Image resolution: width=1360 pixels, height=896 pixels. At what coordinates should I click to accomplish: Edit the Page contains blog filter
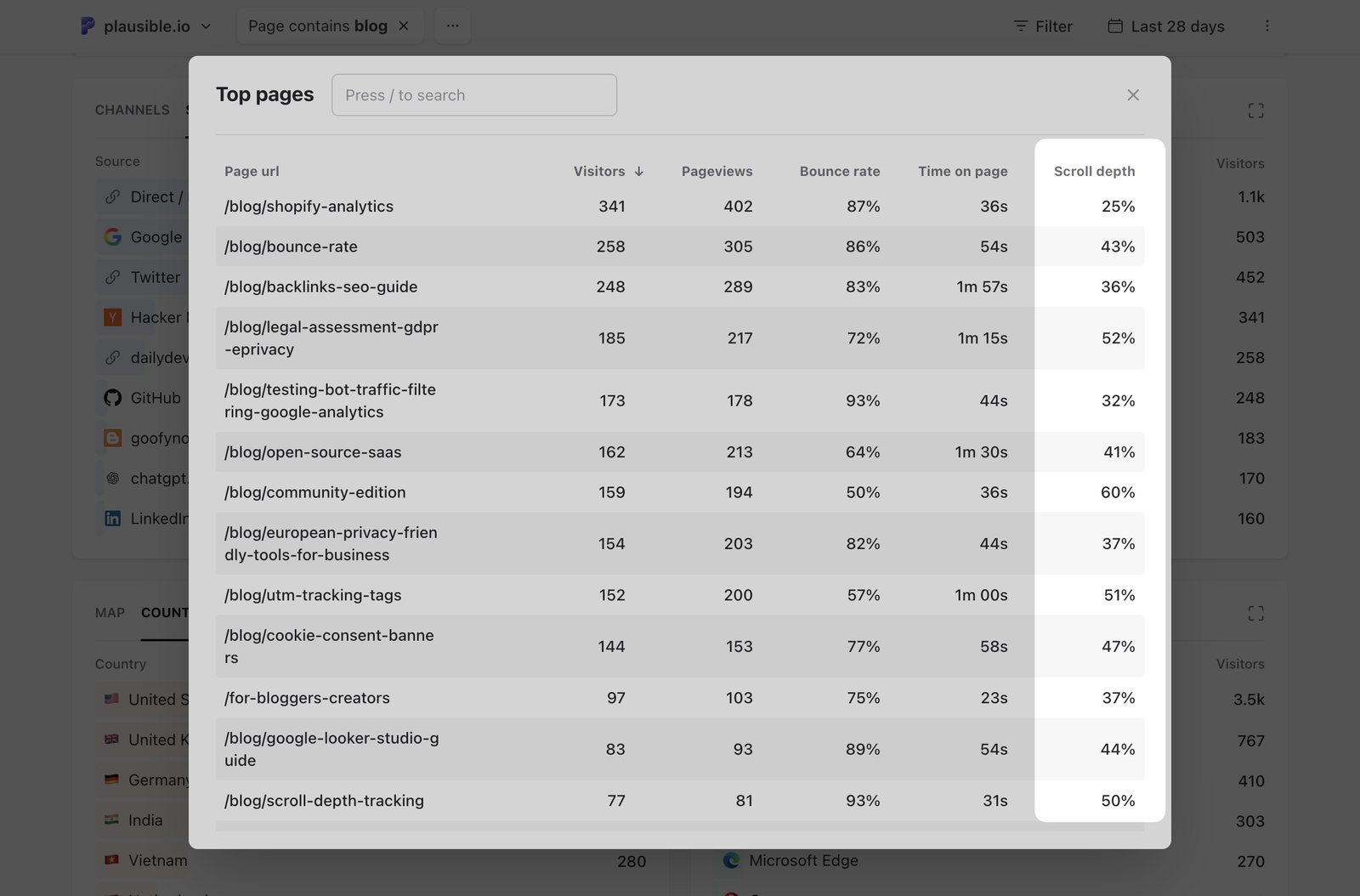click(317, 26)
